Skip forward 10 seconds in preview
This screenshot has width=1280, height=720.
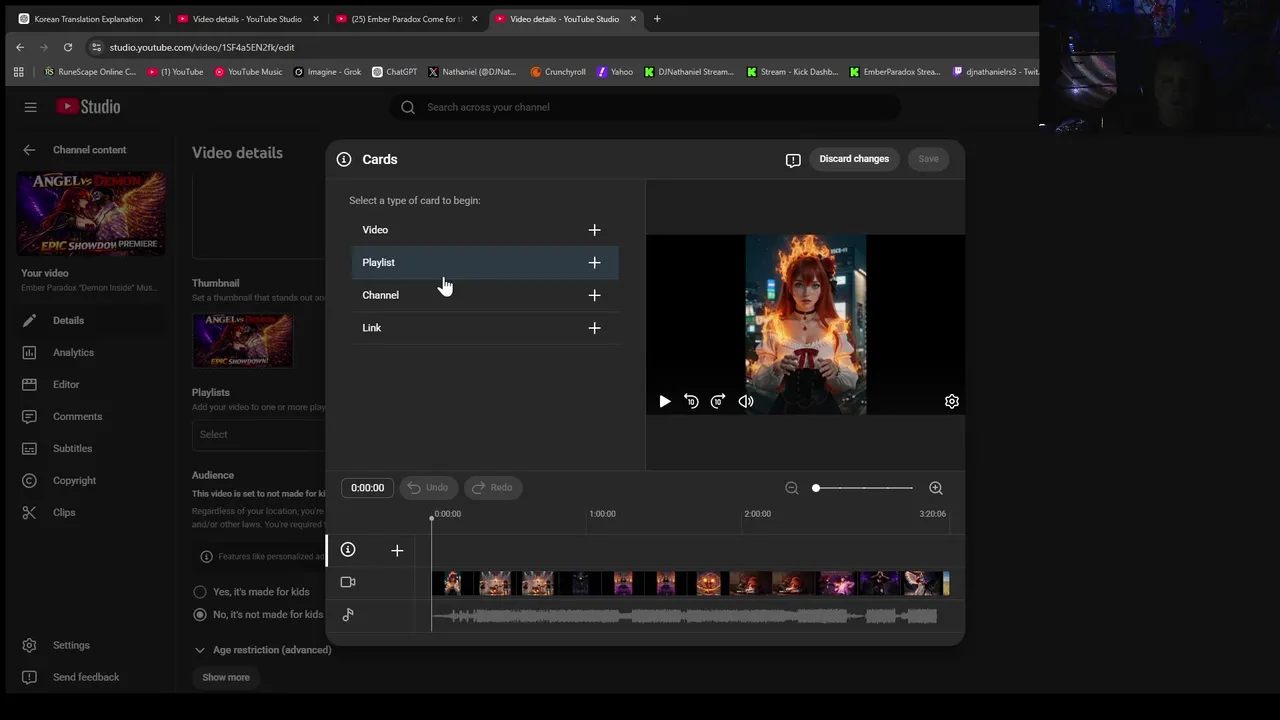pyautogui.click(x=718, y=401)
